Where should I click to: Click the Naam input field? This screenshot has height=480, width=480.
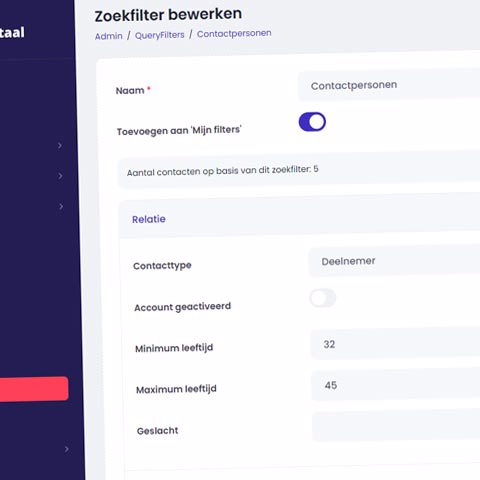pyautogui.click(x=389, y=85)
